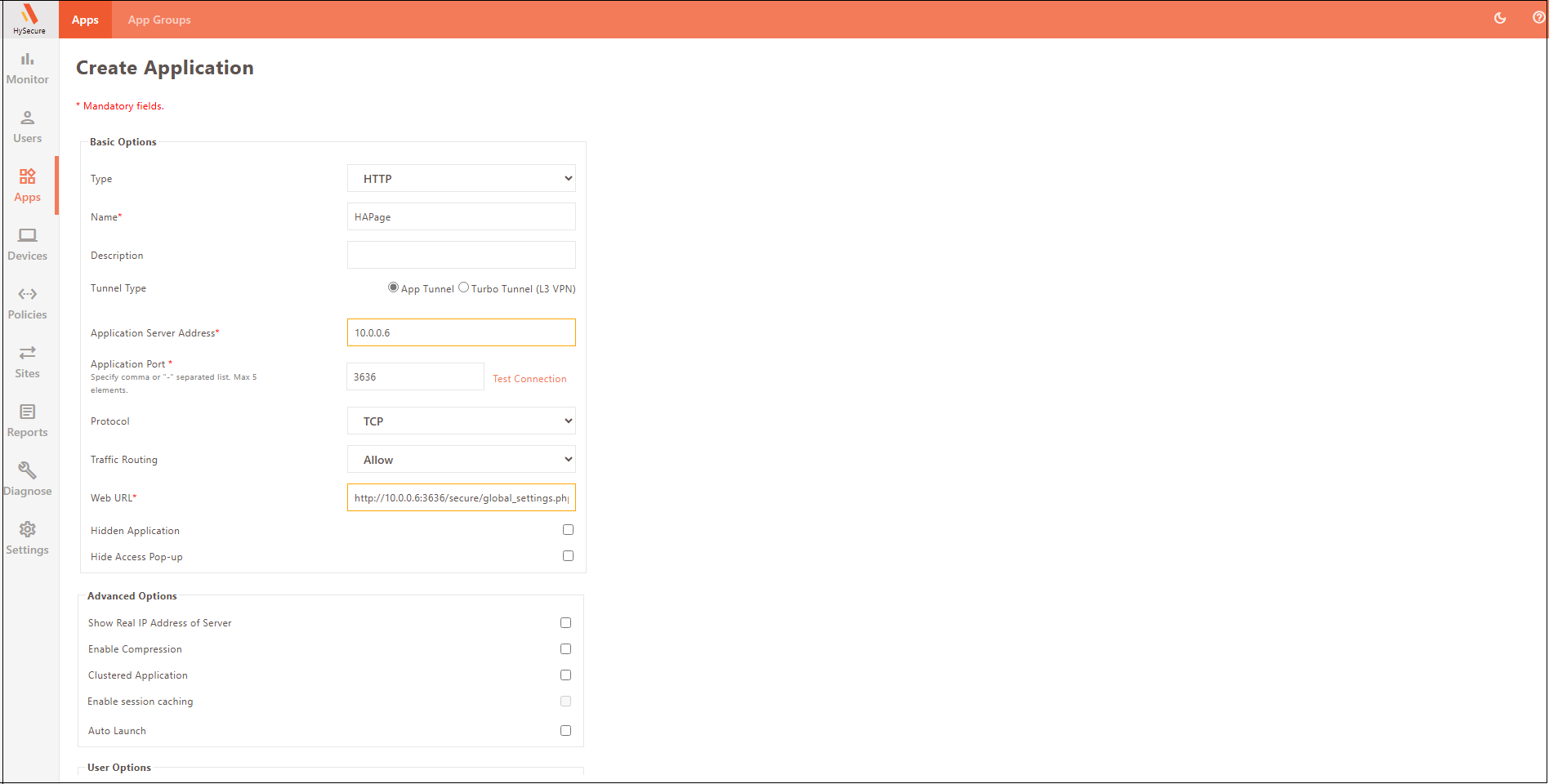Select Turbo Tunnel (L3 VPN) radio button
The width and height of the screenshot is (1549, 784).
coord(464,287)
